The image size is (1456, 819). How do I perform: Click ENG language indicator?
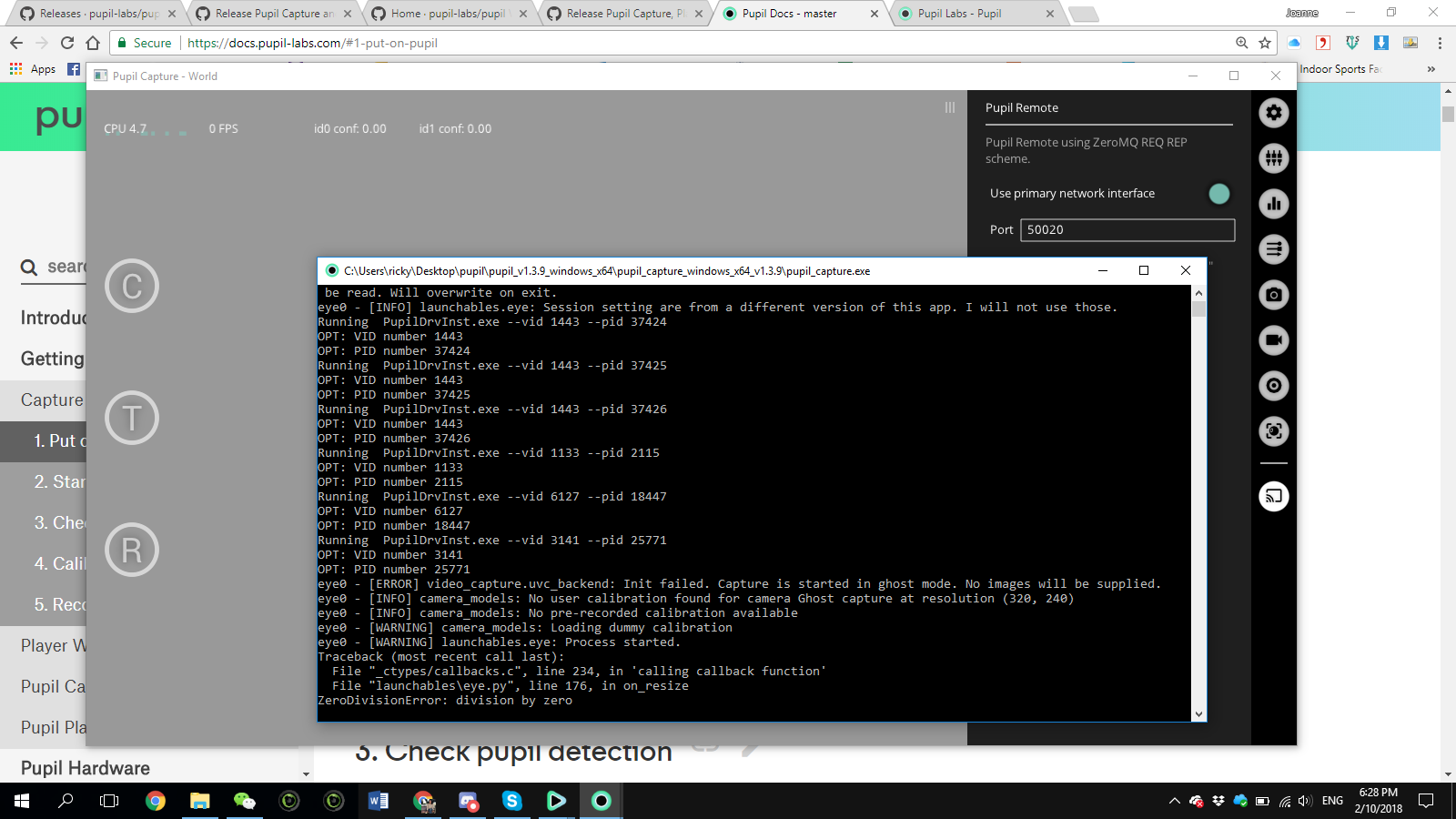pos(1332,801)
